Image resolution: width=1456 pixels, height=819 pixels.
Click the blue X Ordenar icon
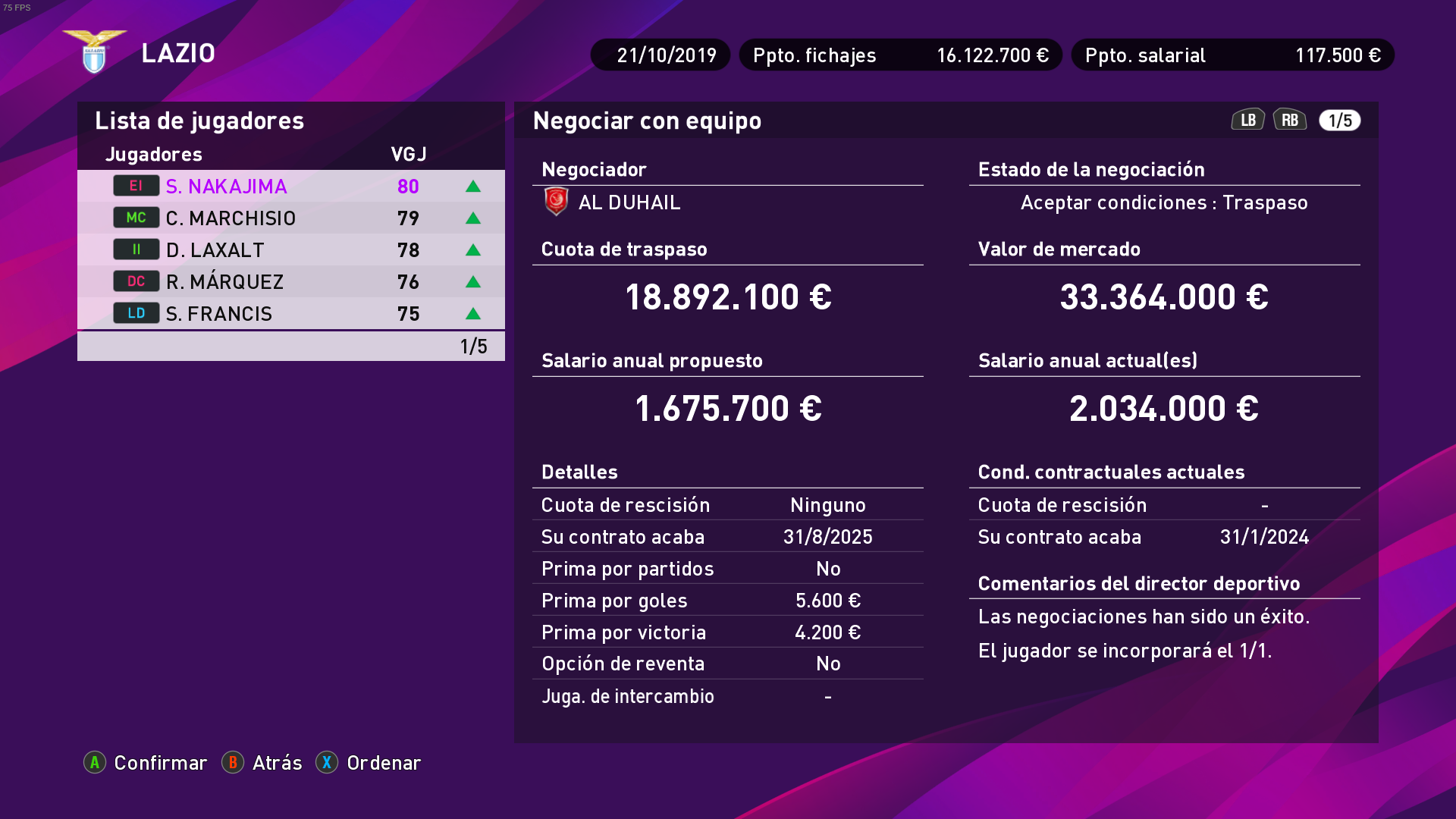coord(327,762)
